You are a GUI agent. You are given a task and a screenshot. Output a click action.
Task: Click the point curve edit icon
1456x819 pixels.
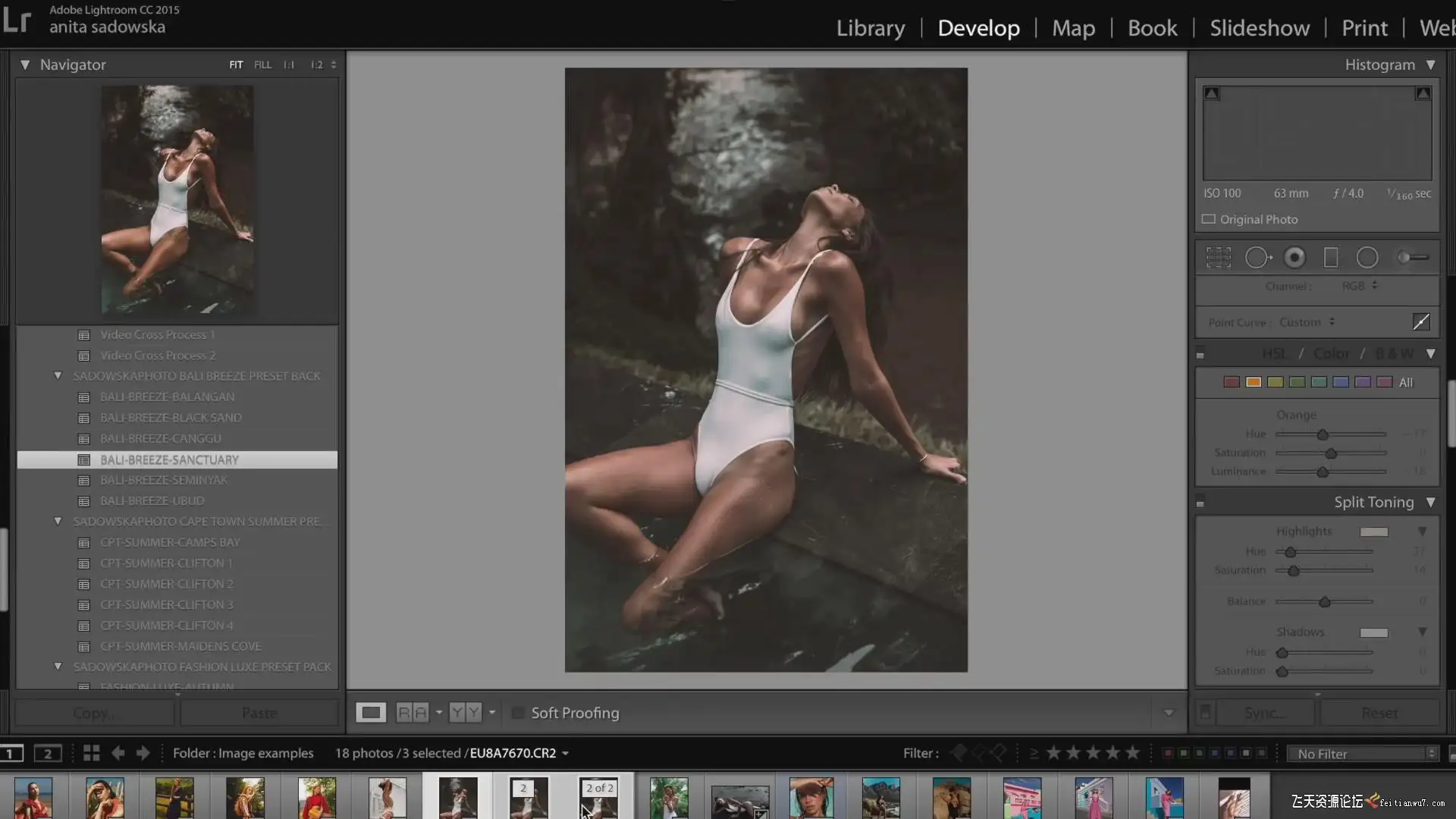pyautogui.click(x=1421, y=322)
